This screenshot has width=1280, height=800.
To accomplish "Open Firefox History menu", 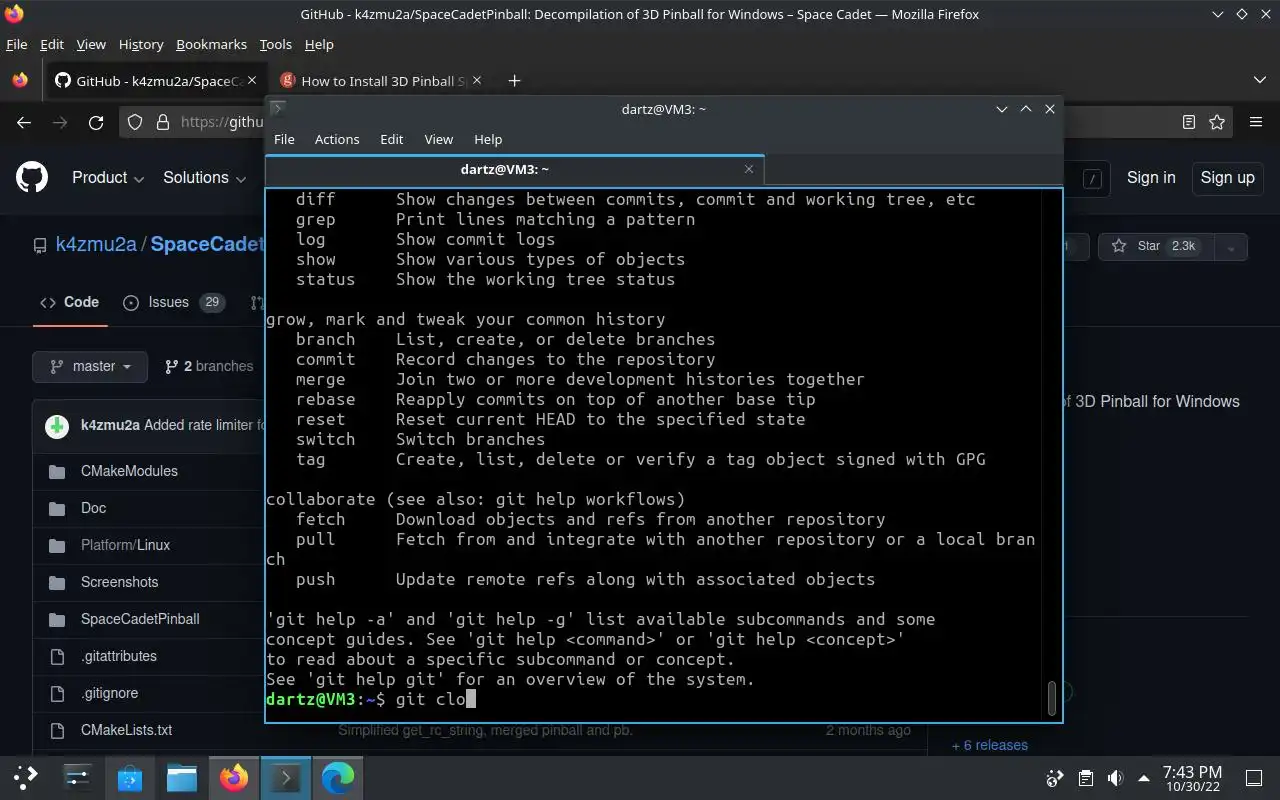I will click(141, 45).
